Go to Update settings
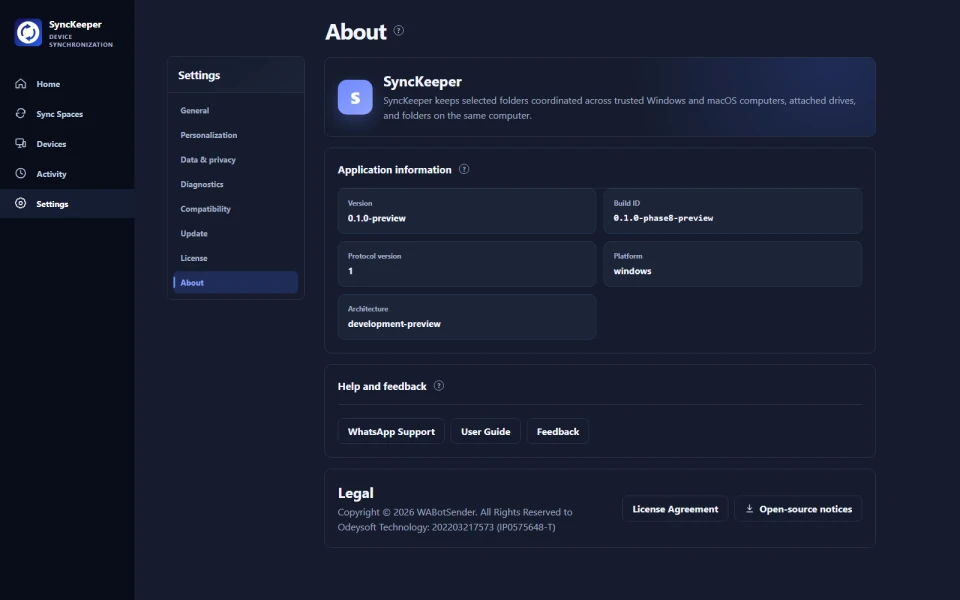The height and width of the screenshot is (600, 960). (236, 233)
